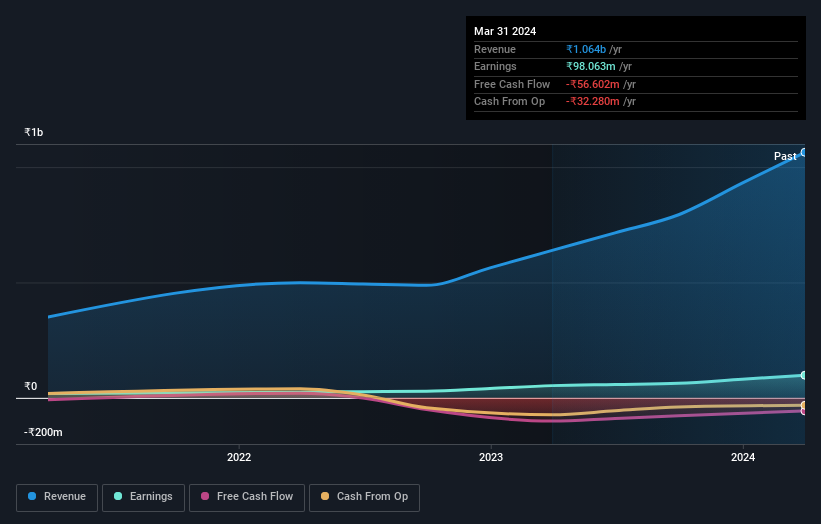Click the Revenue label in tooltip
Viewport: 821px width, 524px height.
(495, 49)
